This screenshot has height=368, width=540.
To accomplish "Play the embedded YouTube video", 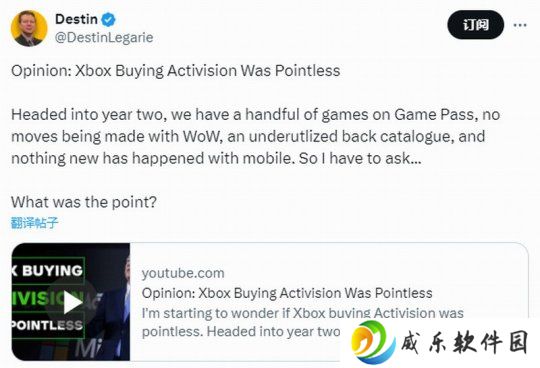I will (72, 303).
